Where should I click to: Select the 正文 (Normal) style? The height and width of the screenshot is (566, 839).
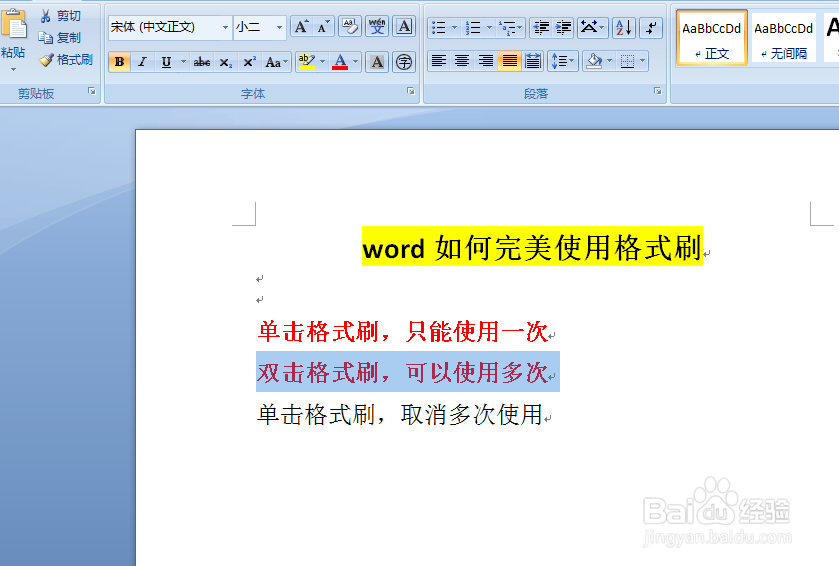pos(712,38)
